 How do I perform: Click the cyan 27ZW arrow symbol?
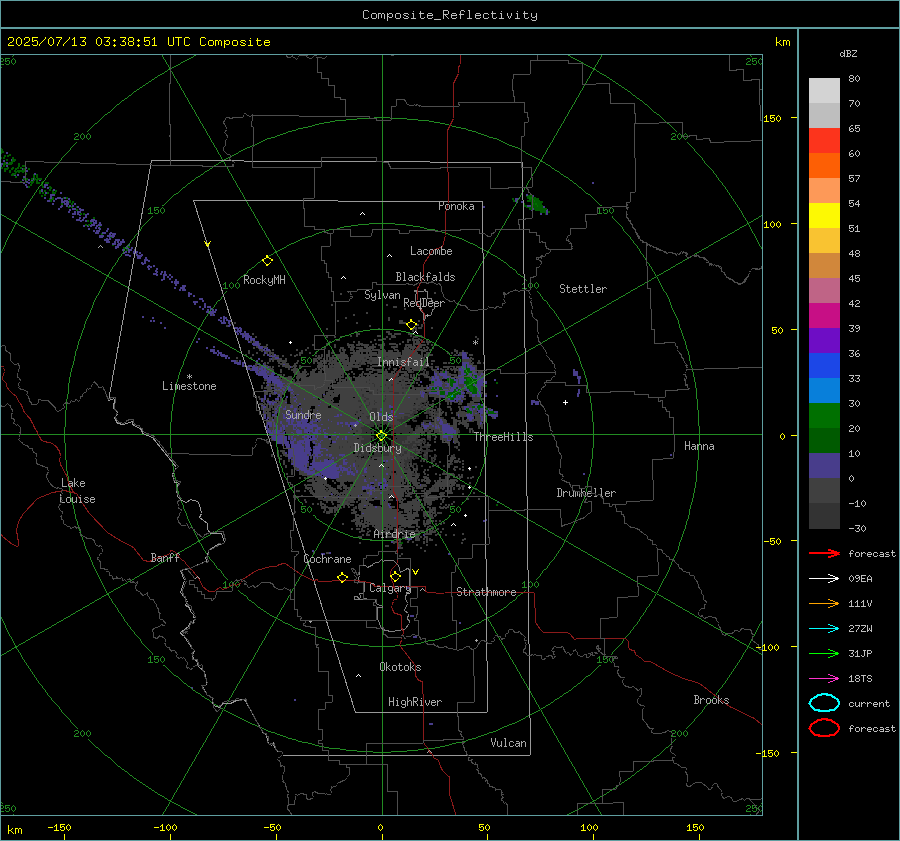click(824, 629)
